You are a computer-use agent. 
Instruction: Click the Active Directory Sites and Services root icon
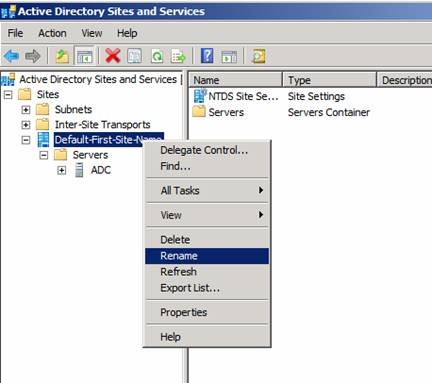click(x=8, y=79)
